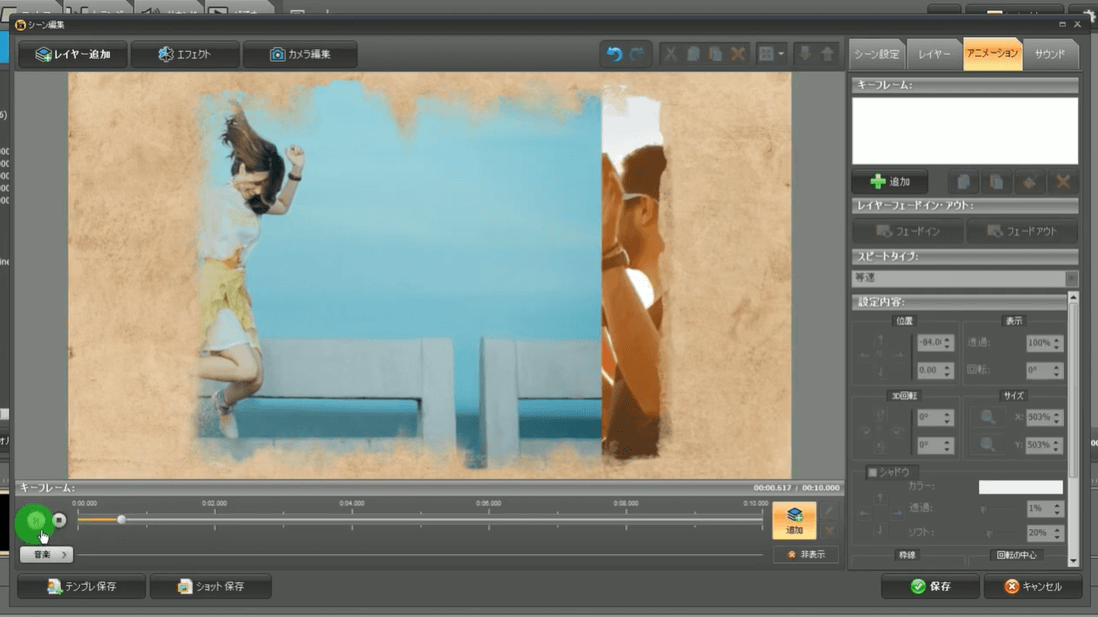Expand the 音楽 music track arrow
The height and width of the screenshot is (617, 1098).
64,554
